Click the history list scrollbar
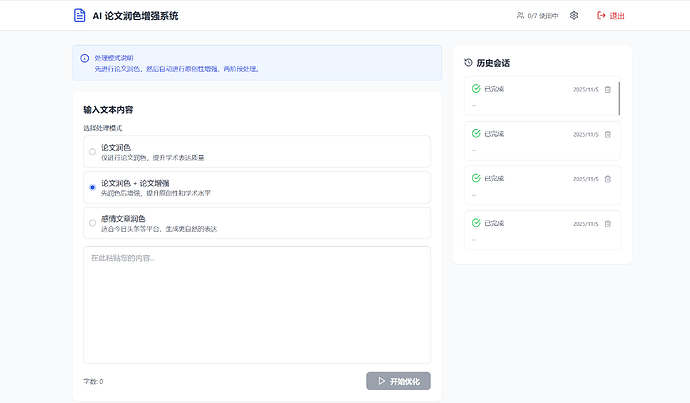 click(x=619, y=98)
